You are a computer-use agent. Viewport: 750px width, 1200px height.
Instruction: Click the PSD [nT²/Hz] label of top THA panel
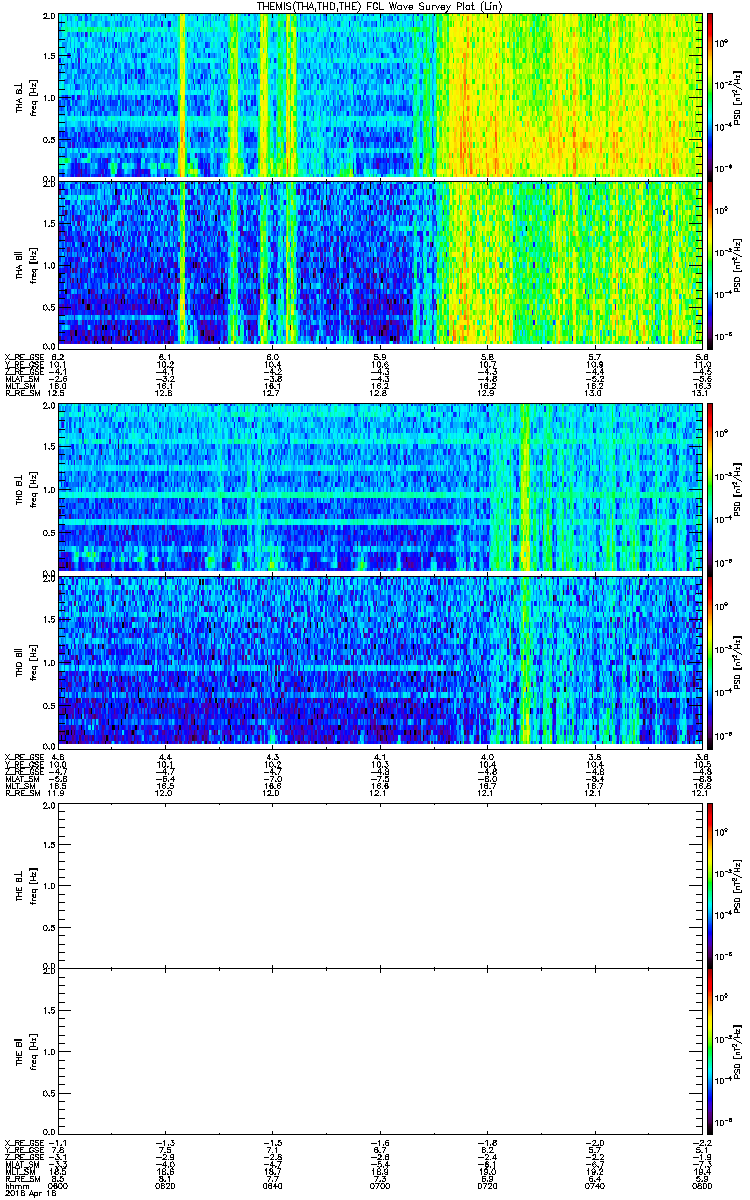tap(738, 96)
